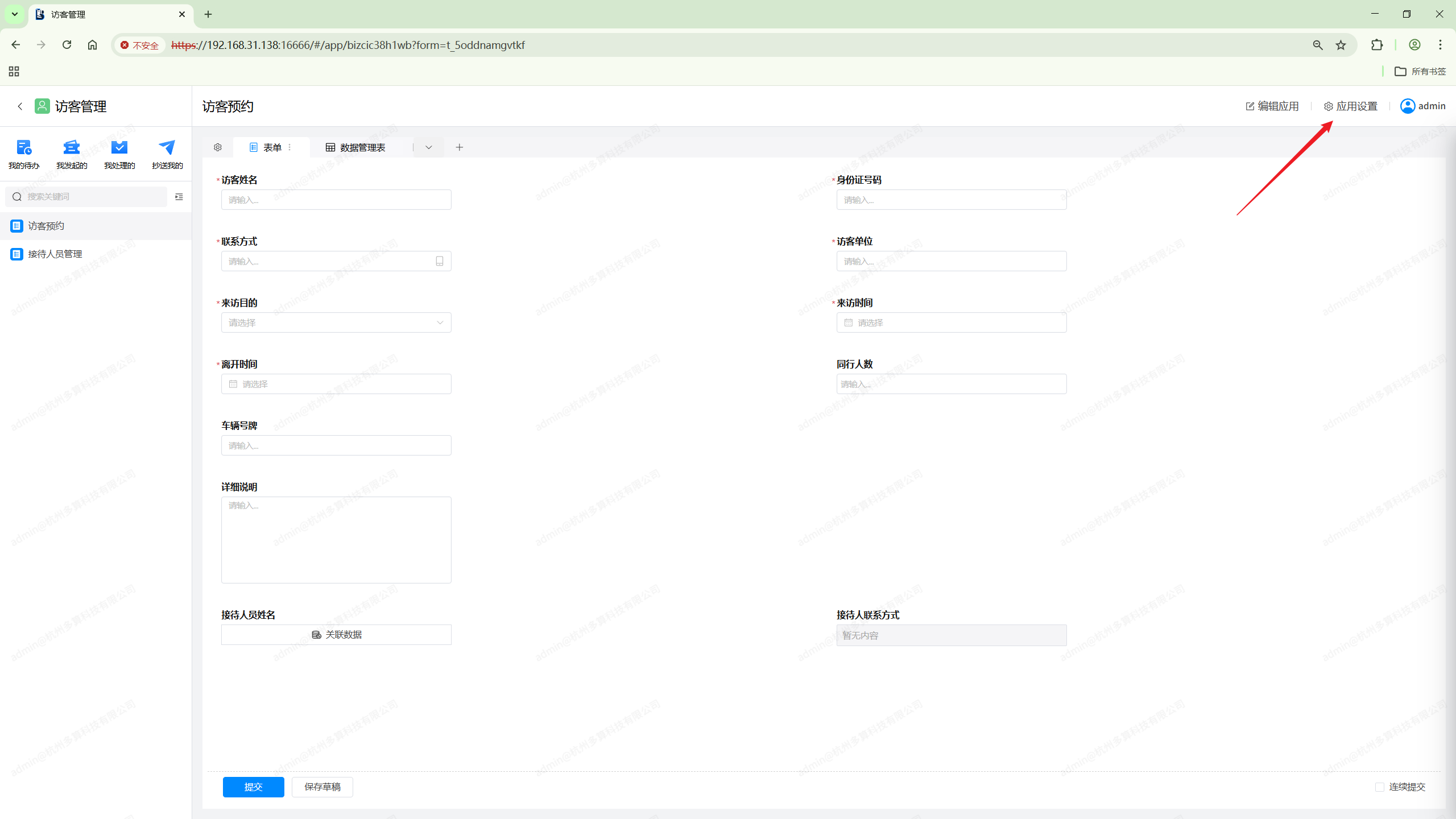Click the back arrow beside 访客管理
Viewport: 1456px width, 819px height.
pyautogui.click(x=20, y=106)
